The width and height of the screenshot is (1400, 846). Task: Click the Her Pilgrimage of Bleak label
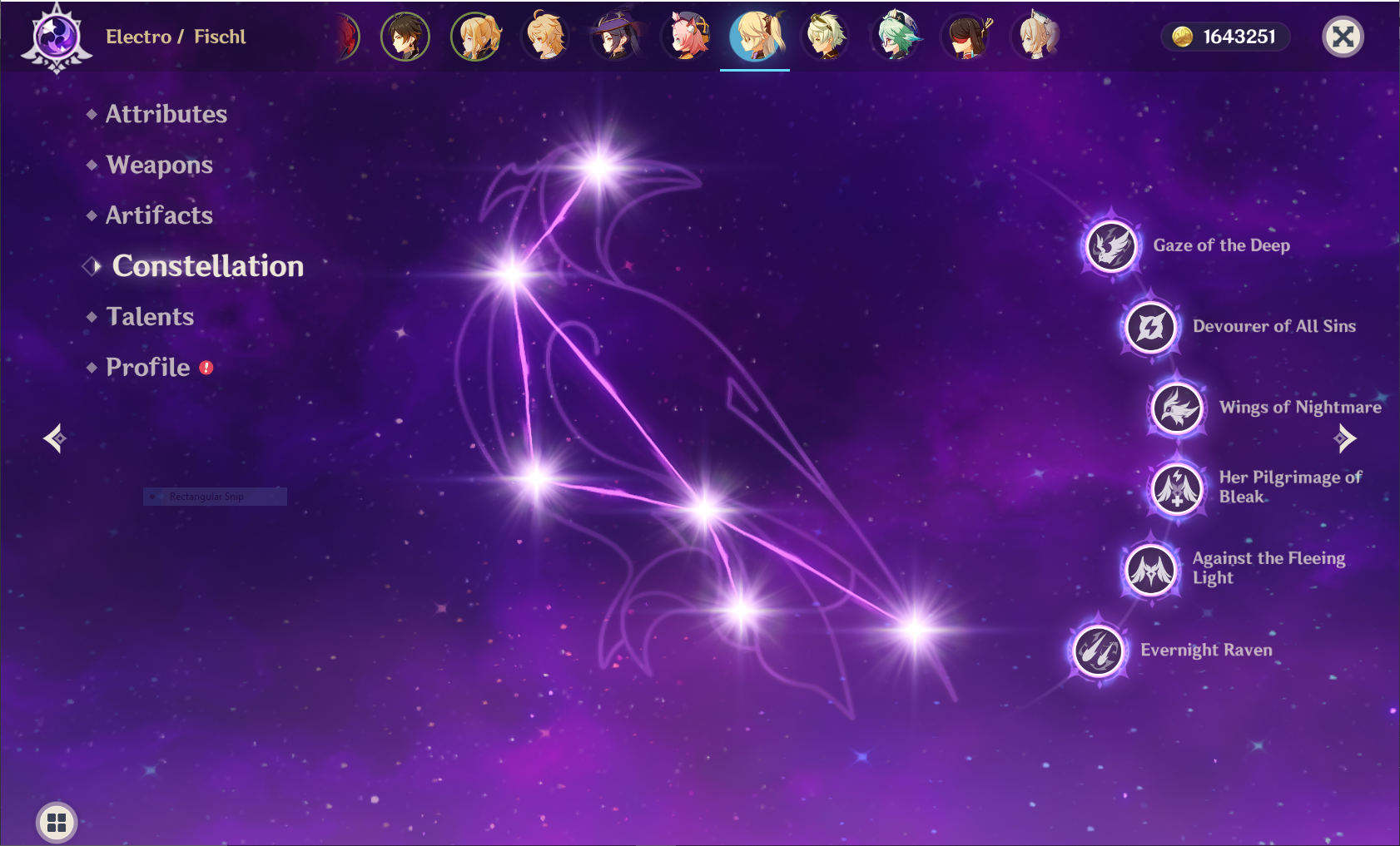[x=1290, y=487]
